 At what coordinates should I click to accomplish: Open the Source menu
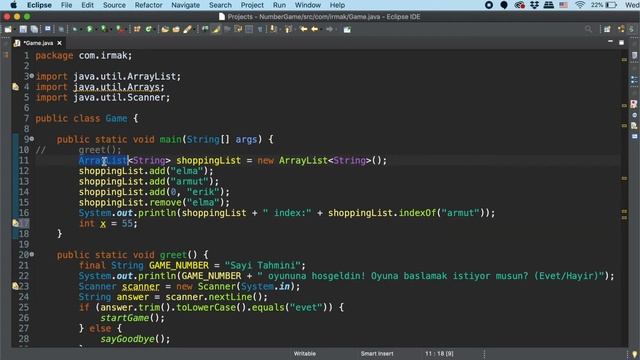point(114,5)
